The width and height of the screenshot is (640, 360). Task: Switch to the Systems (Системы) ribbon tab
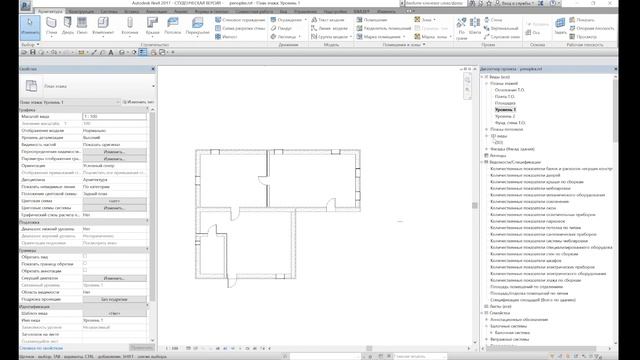[109, 11]
